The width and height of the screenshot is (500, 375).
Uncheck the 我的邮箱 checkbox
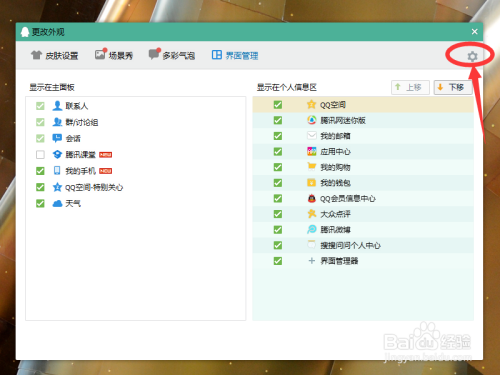[278, 136]
